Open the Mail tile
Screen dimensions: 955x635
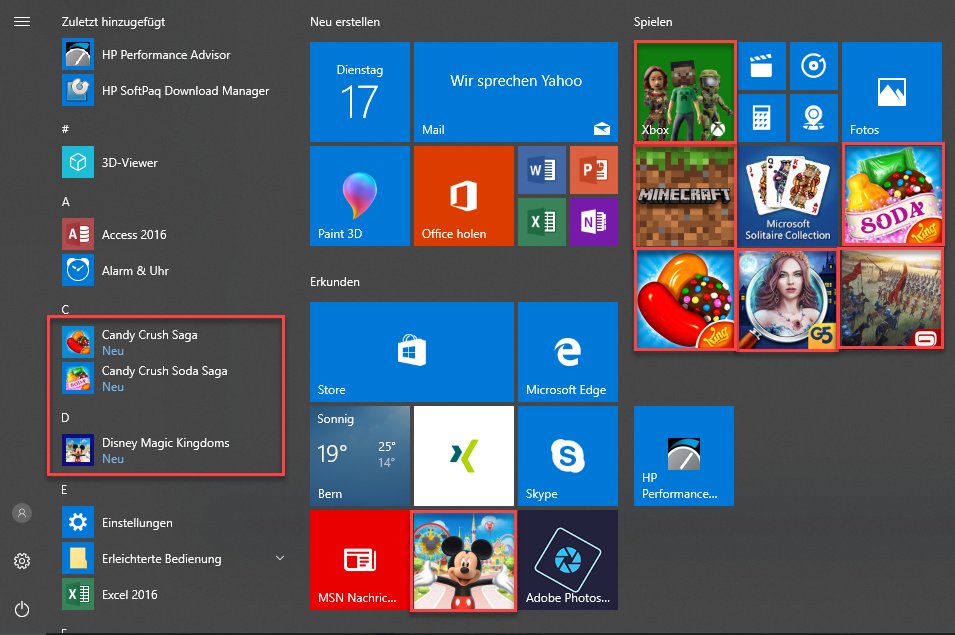click(x=516, y=92)
